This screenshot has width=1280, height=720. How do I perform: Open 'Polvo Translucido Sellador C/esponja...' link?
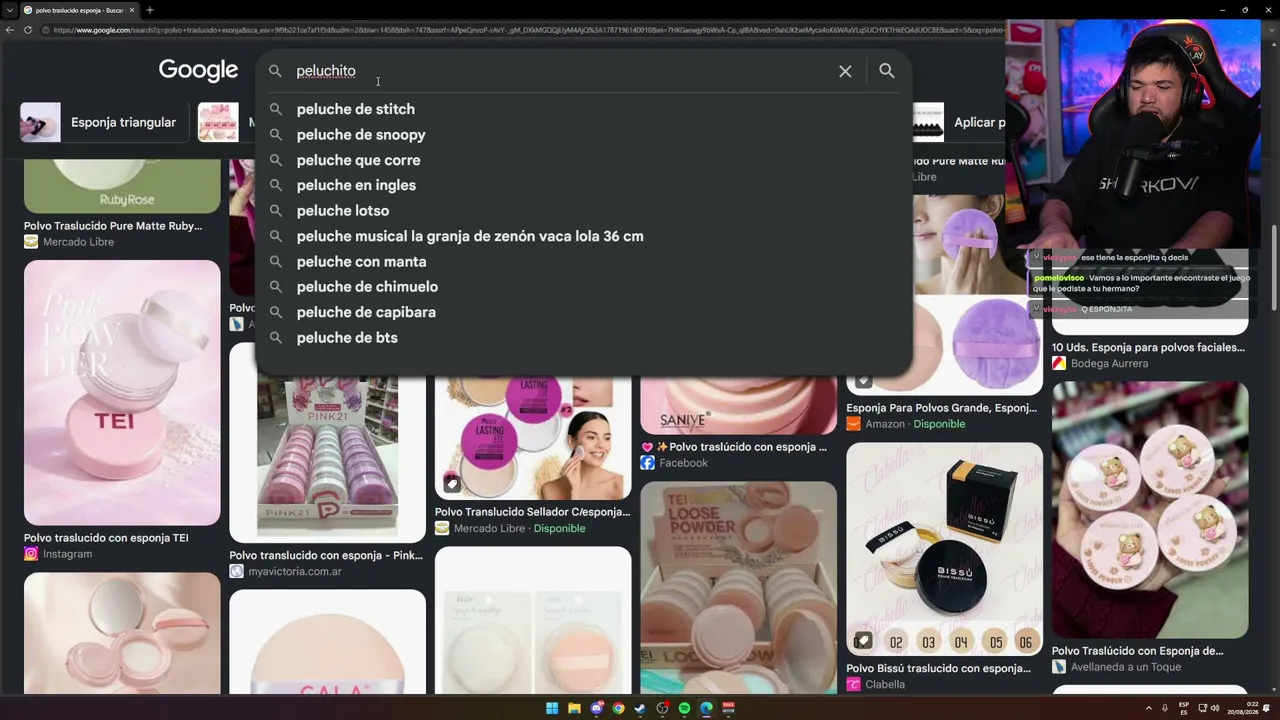pyautogui.click(x=533, y=512)
